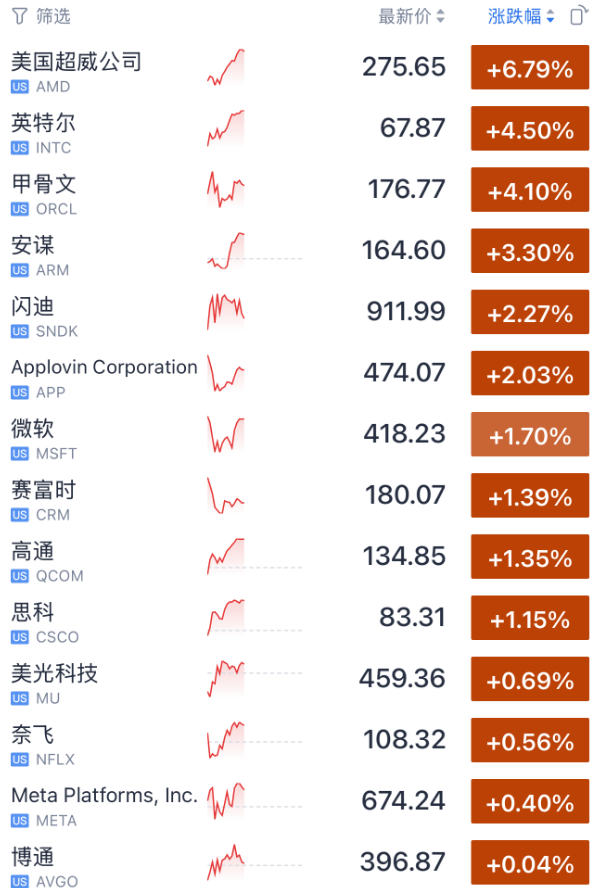Click the +0.04% chip for 博通
This screenshot has height=888, width=600.
(530, 862)
